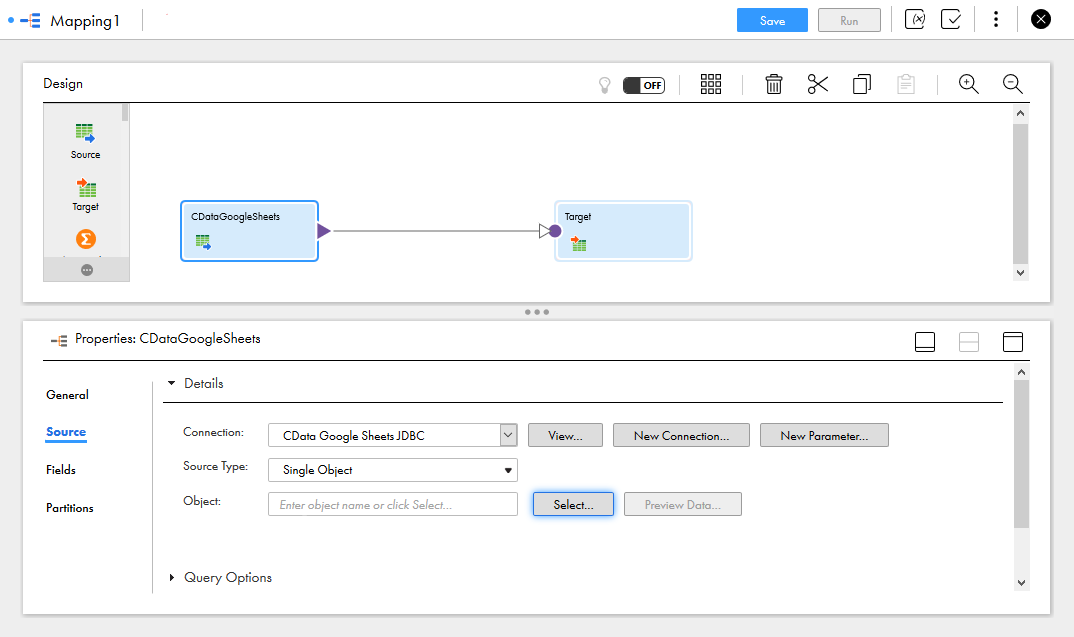Zoom in on the design canvas
This screenshot has height=637, width=1074.
point(968,85)
